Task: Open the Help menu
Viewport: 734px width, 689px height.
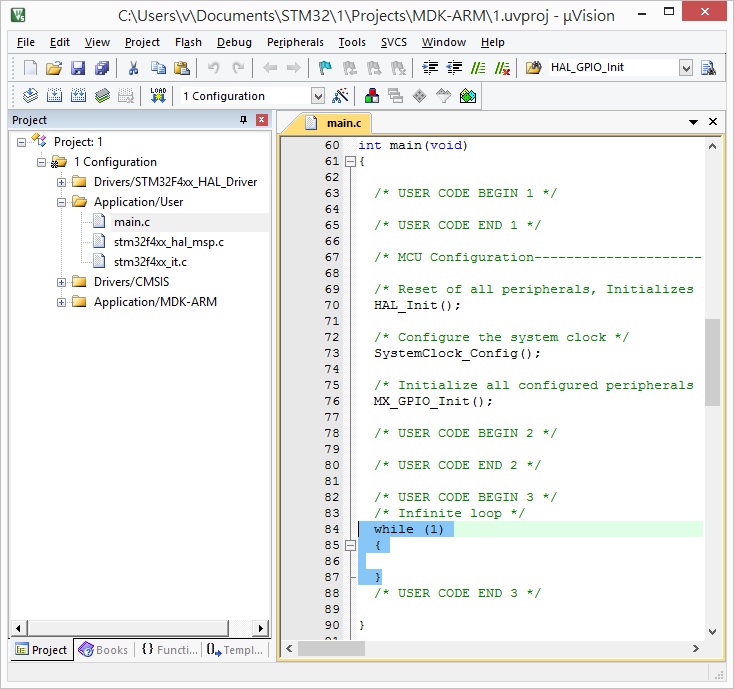Action: point(492,42)
